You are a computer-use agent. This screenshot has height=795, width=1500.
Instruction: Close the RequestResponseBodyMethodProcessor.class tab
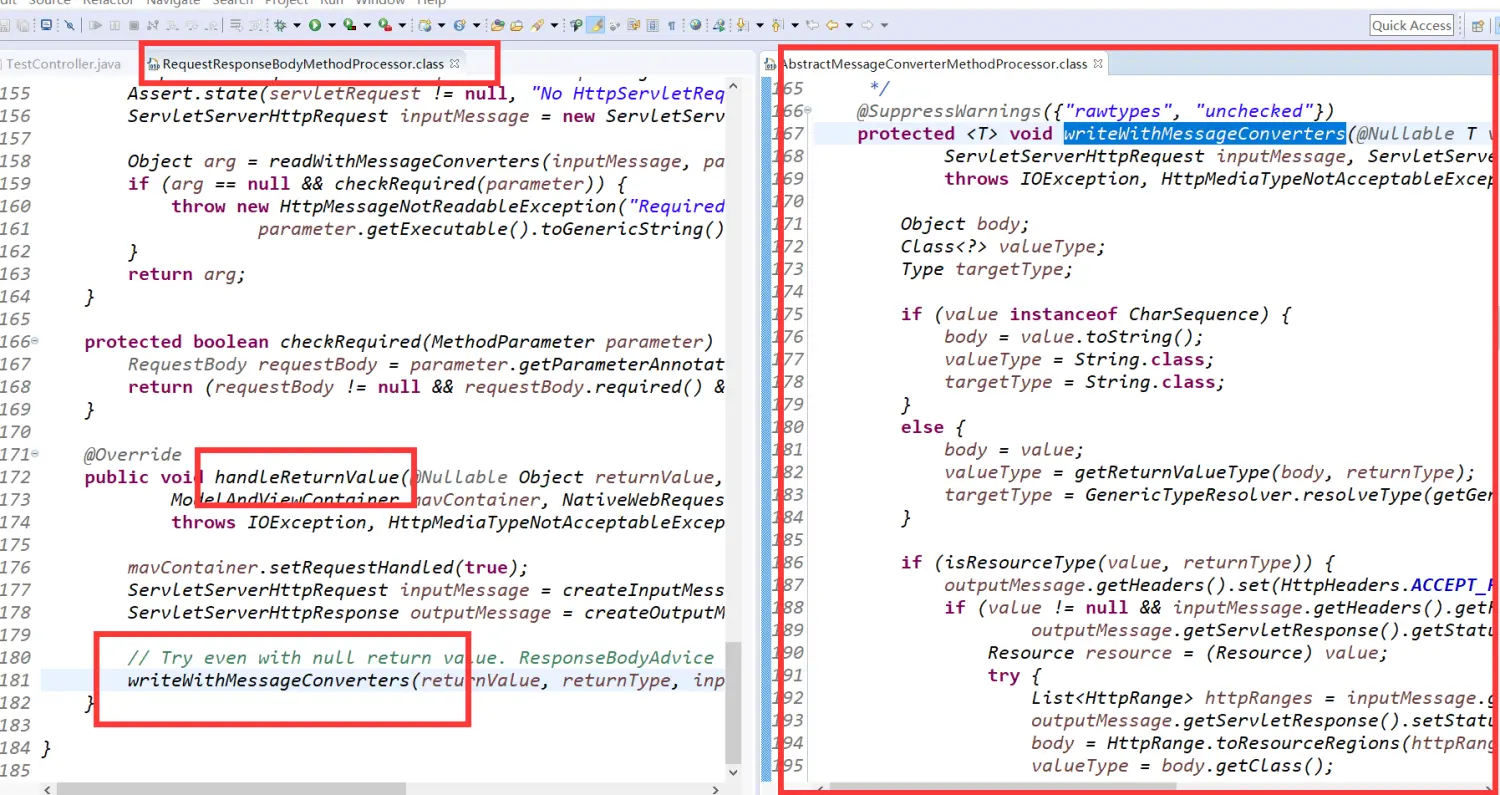point(454,64)
